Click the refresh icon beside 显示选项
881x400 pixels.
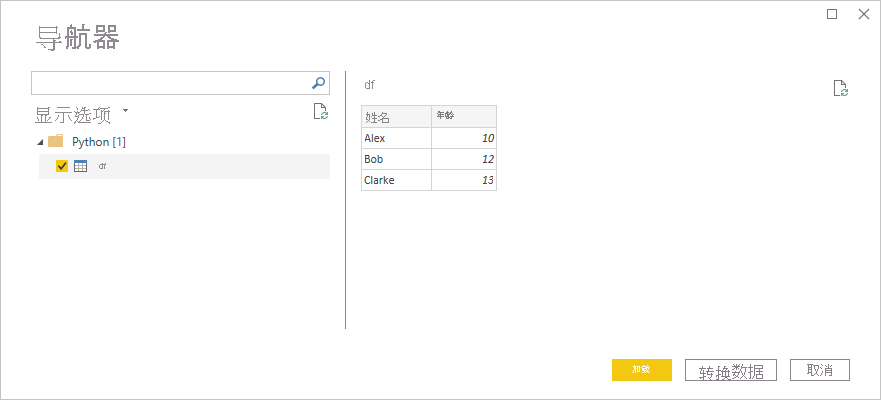320,112
